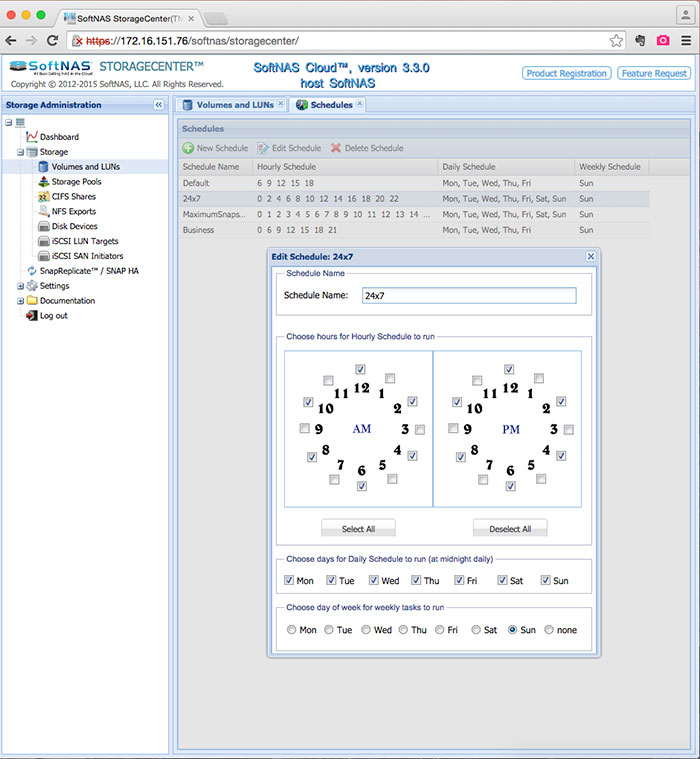Close the Schedules tab

pos(360,104)
